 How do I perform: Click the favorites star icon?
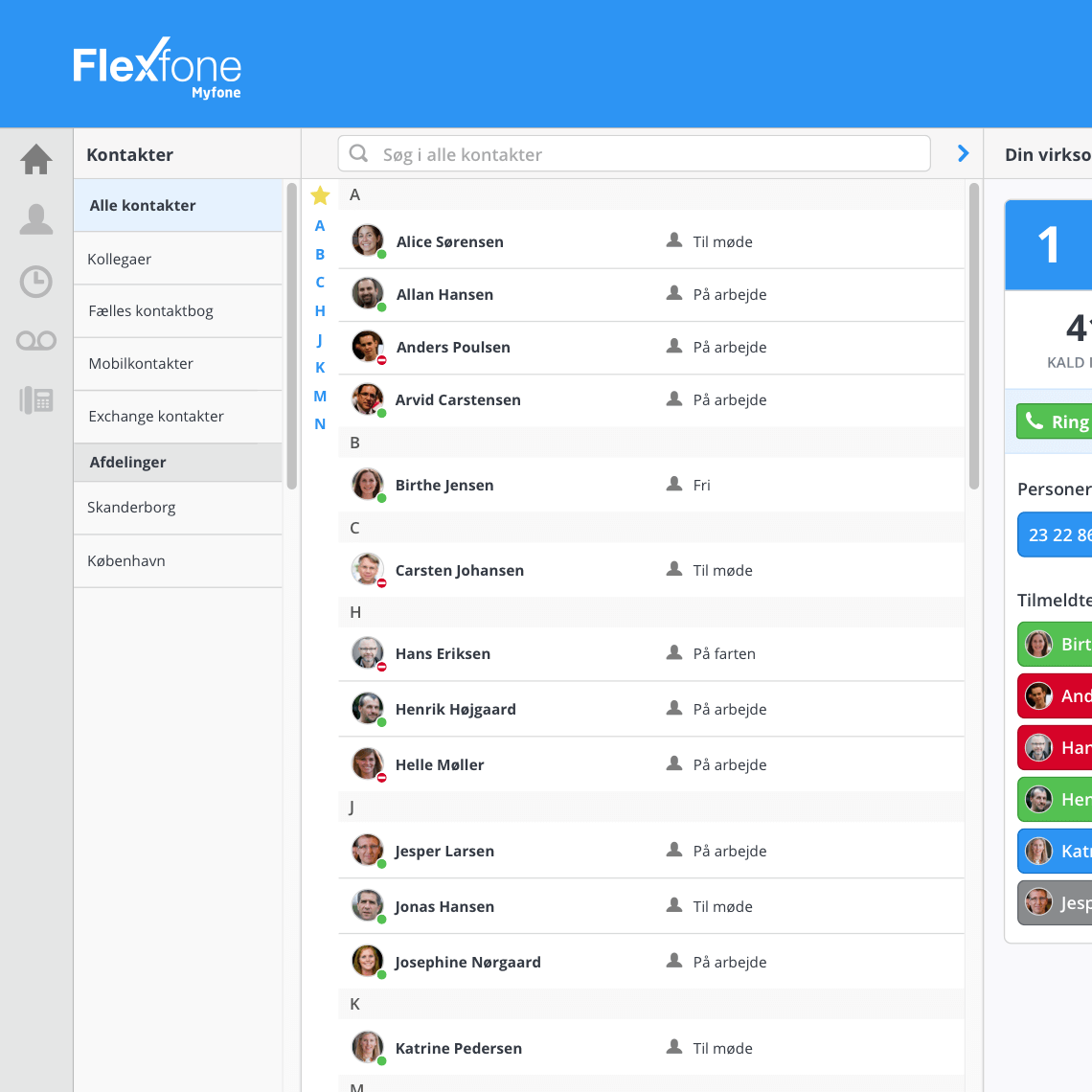320,195
